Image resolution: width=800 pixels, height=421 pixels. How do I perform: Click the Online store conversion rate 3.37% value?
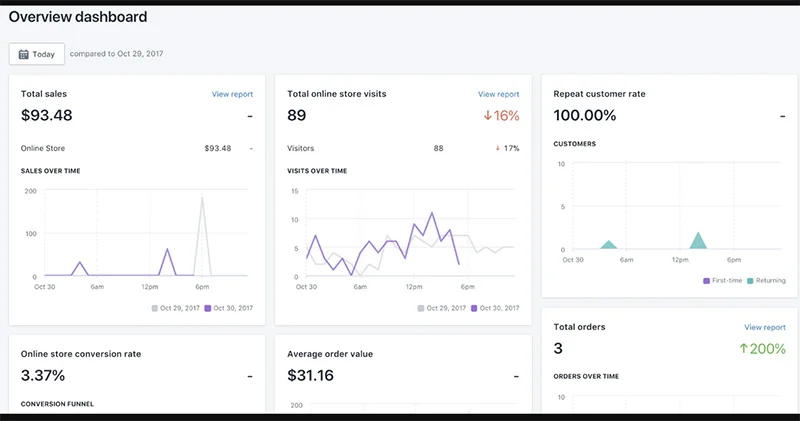click(43, 376)
